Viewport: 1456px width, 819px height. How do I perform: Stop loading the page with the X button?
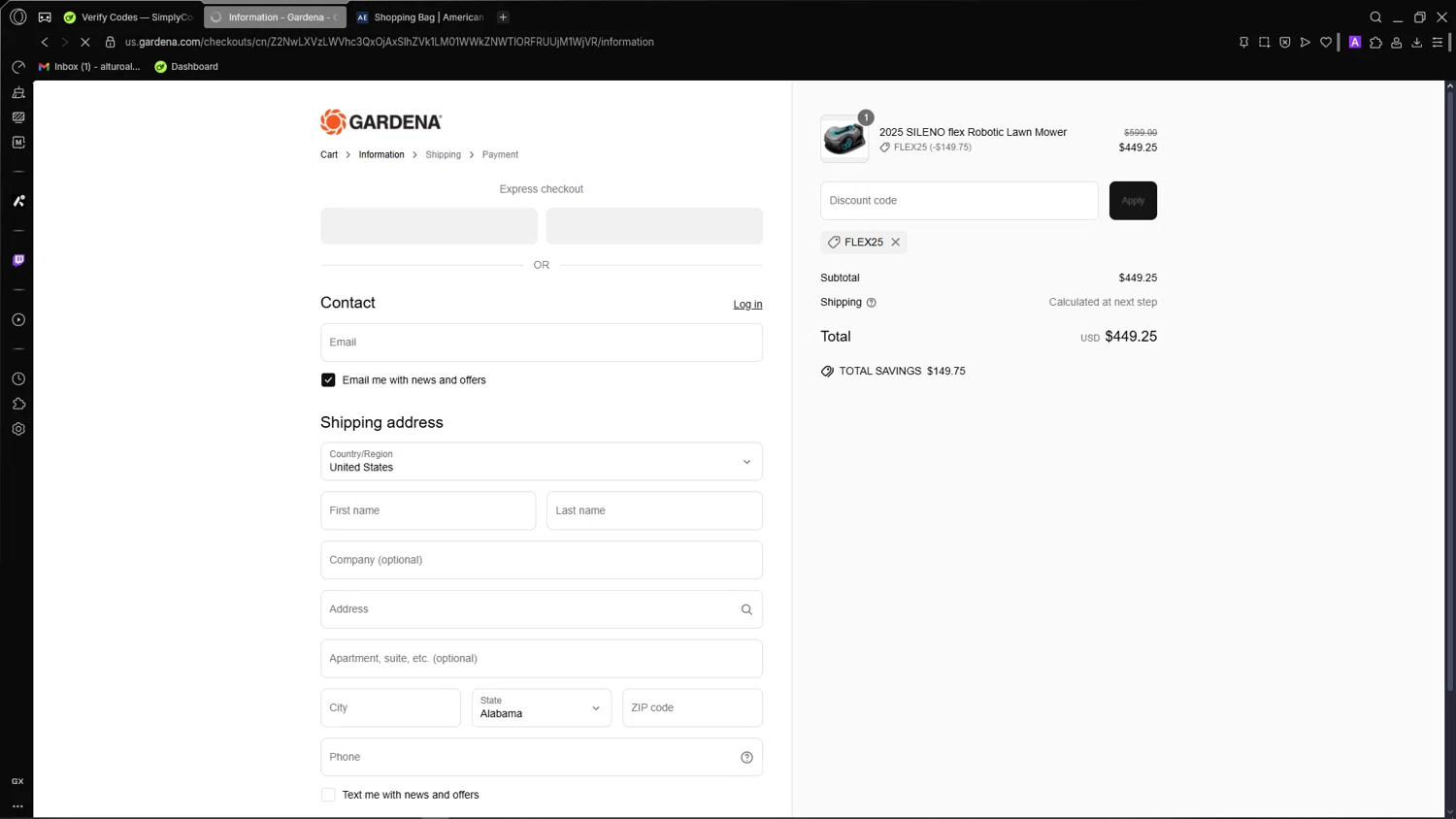coord(85,42)
